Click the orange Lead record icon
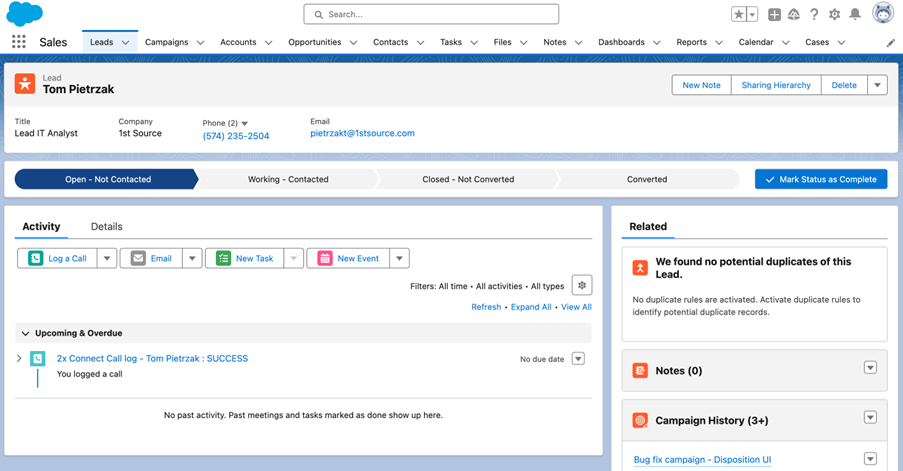 [x=25, y=83]
